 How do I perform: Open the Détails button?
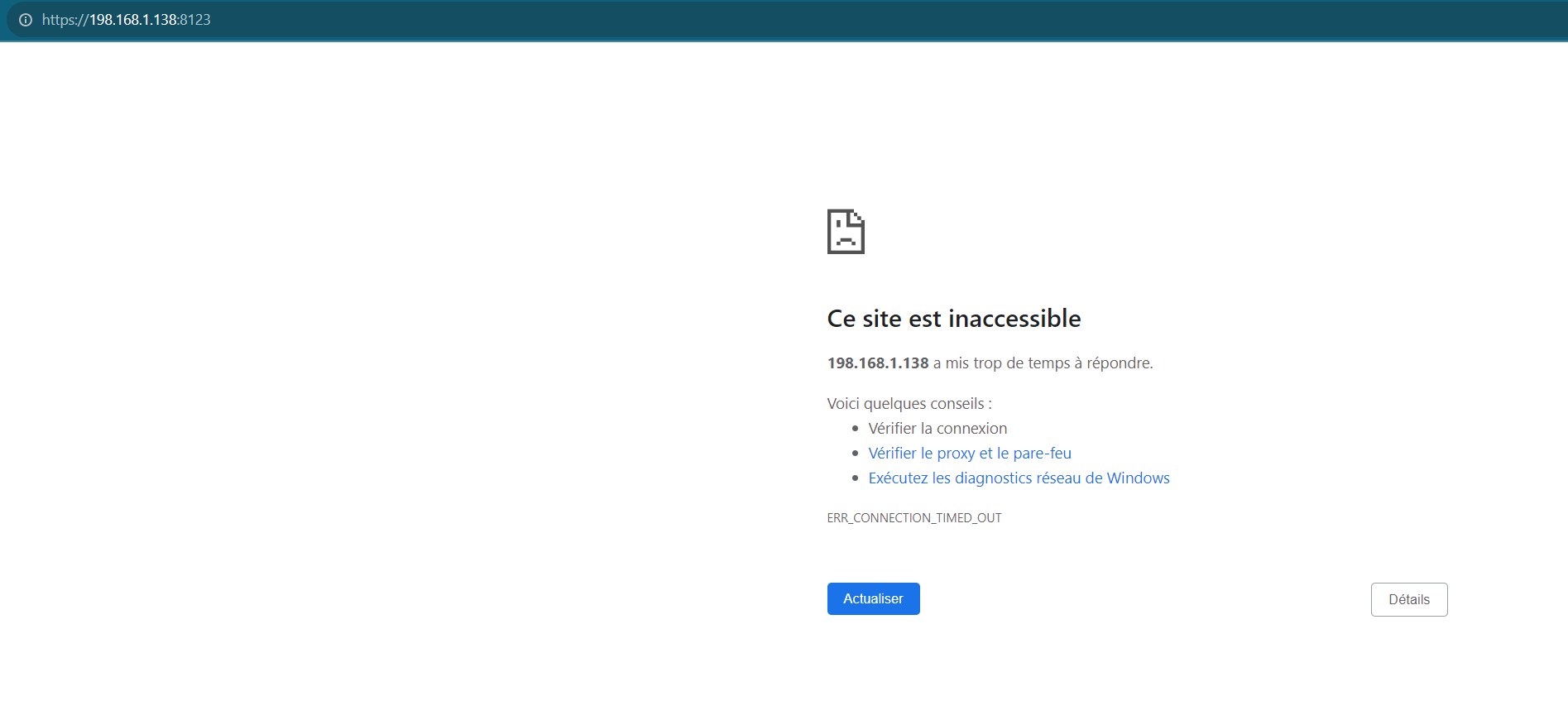[1408, 599]
